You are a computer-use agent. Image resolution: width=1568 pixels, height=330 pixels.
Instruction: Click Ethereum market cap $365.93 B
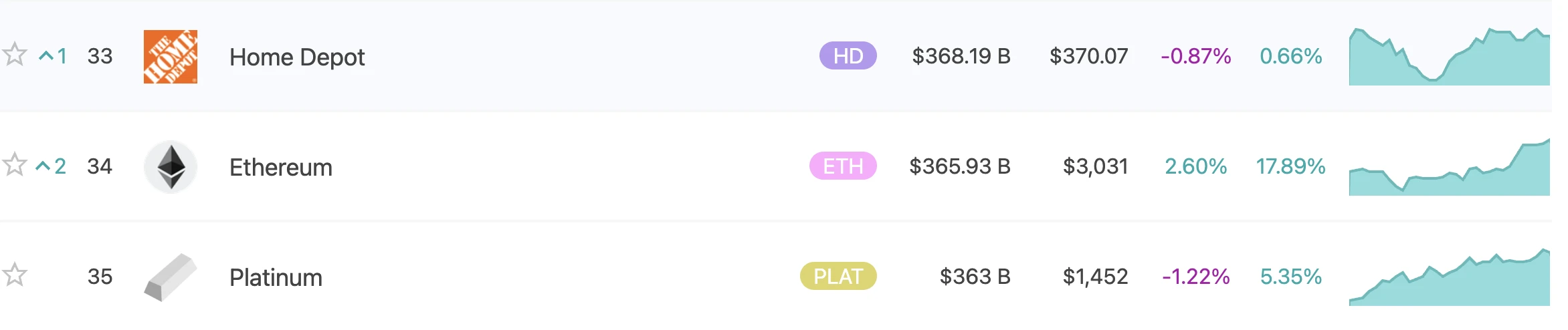(959, 166)
